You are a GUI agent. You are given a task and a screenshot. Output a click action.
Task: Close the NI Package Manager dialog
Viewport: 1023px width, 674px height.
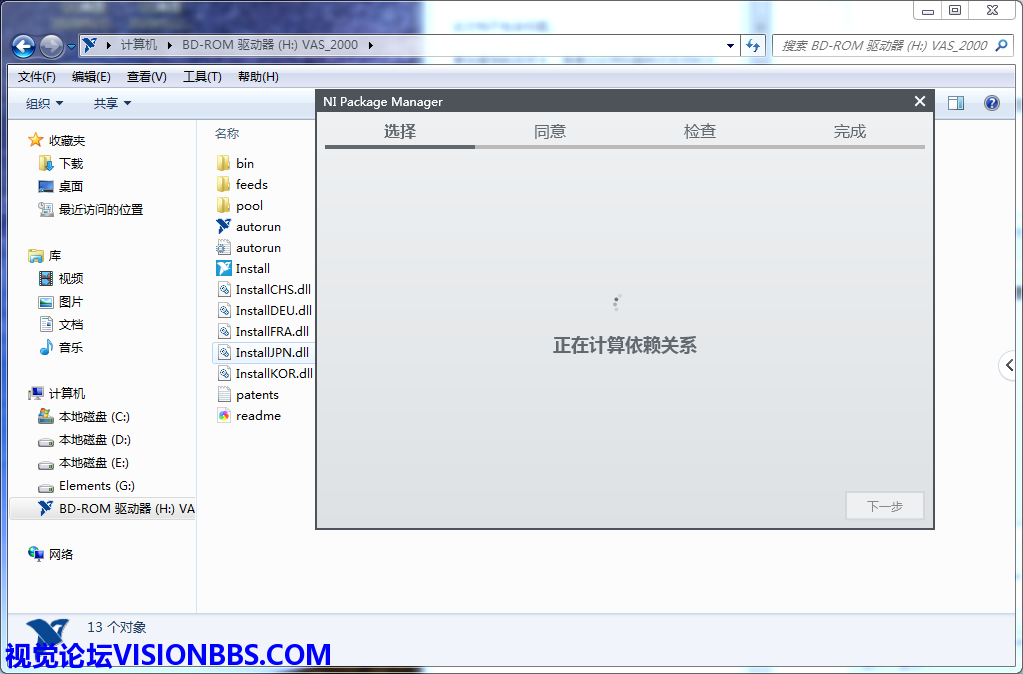point(920,101)
